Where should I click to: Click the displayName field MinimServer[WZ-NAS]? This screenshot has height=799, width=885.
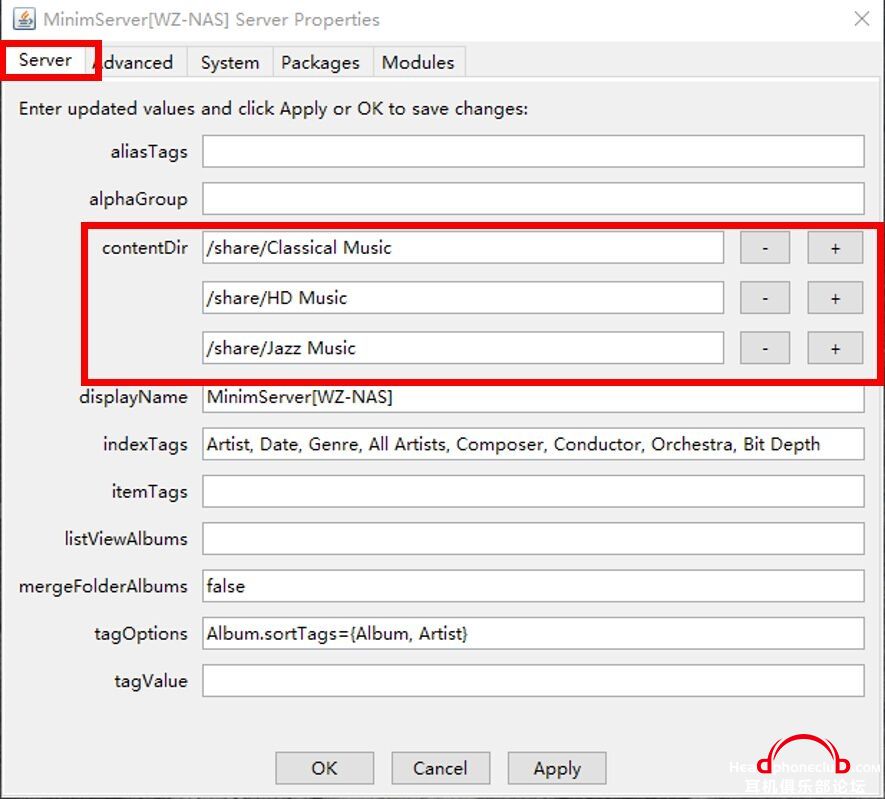tap(533, 398)
